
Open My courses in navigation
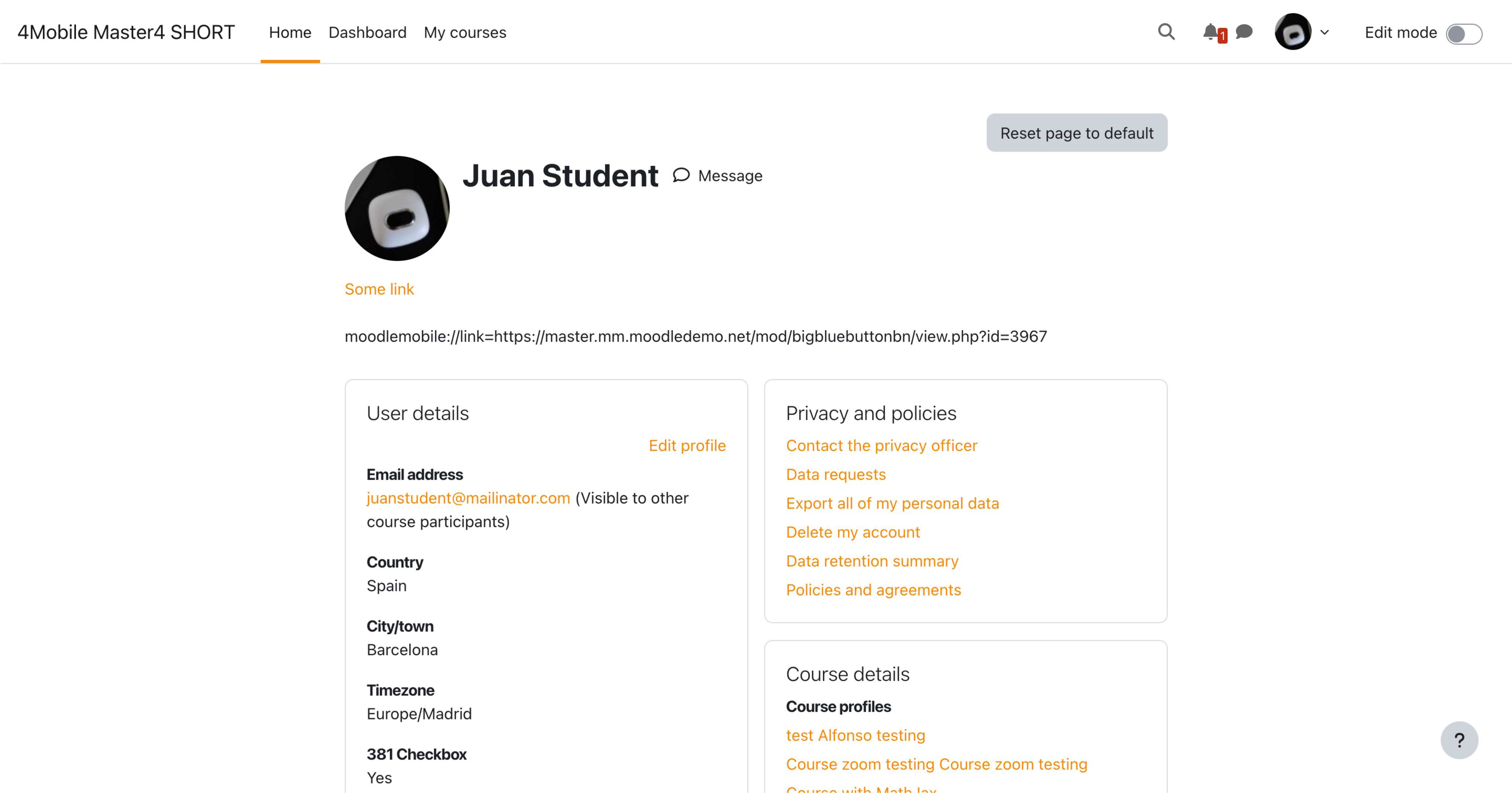pos(465,32)
